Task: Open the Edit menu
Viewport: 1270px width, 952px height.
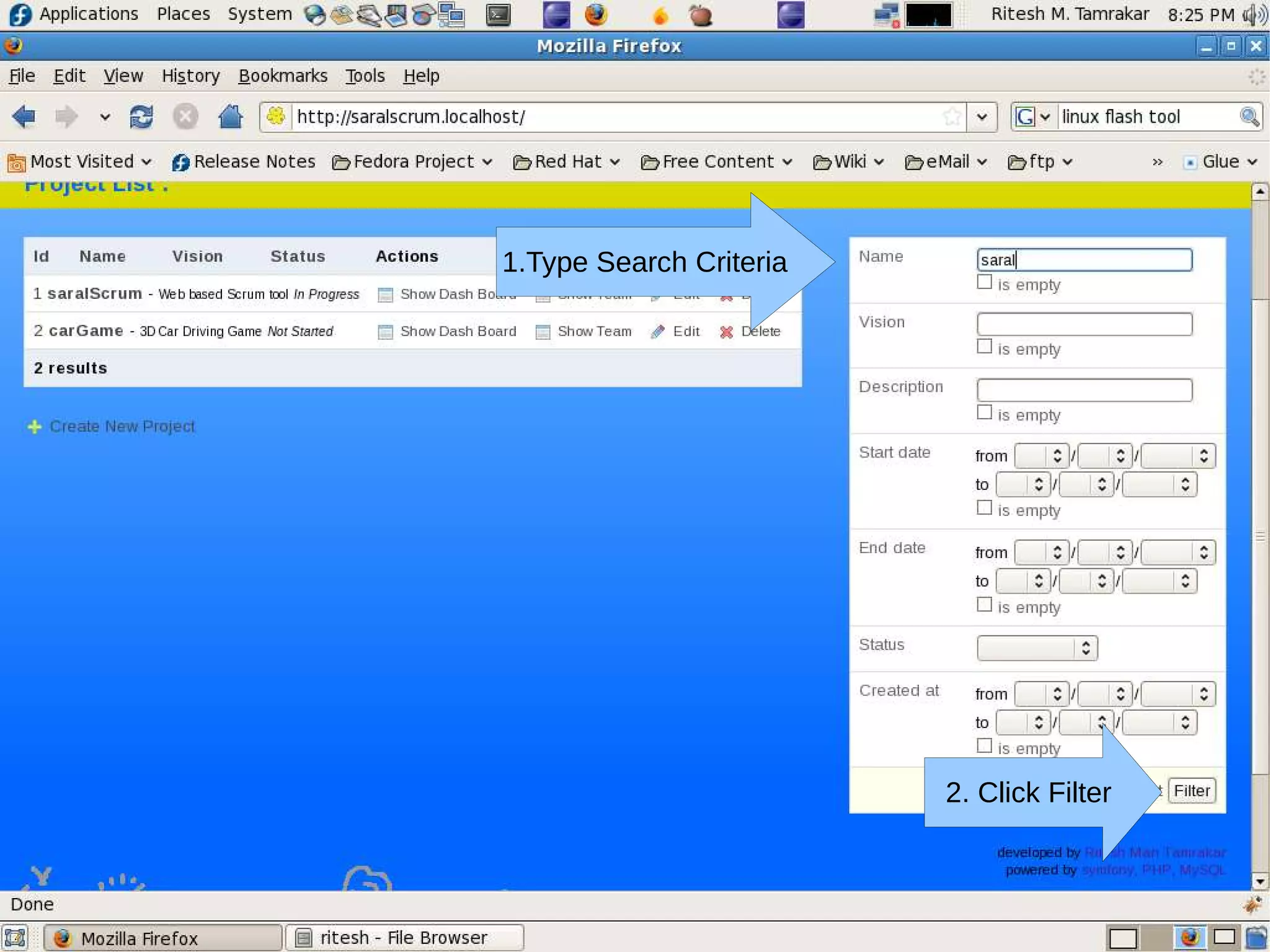Action: tap(69, 76)
